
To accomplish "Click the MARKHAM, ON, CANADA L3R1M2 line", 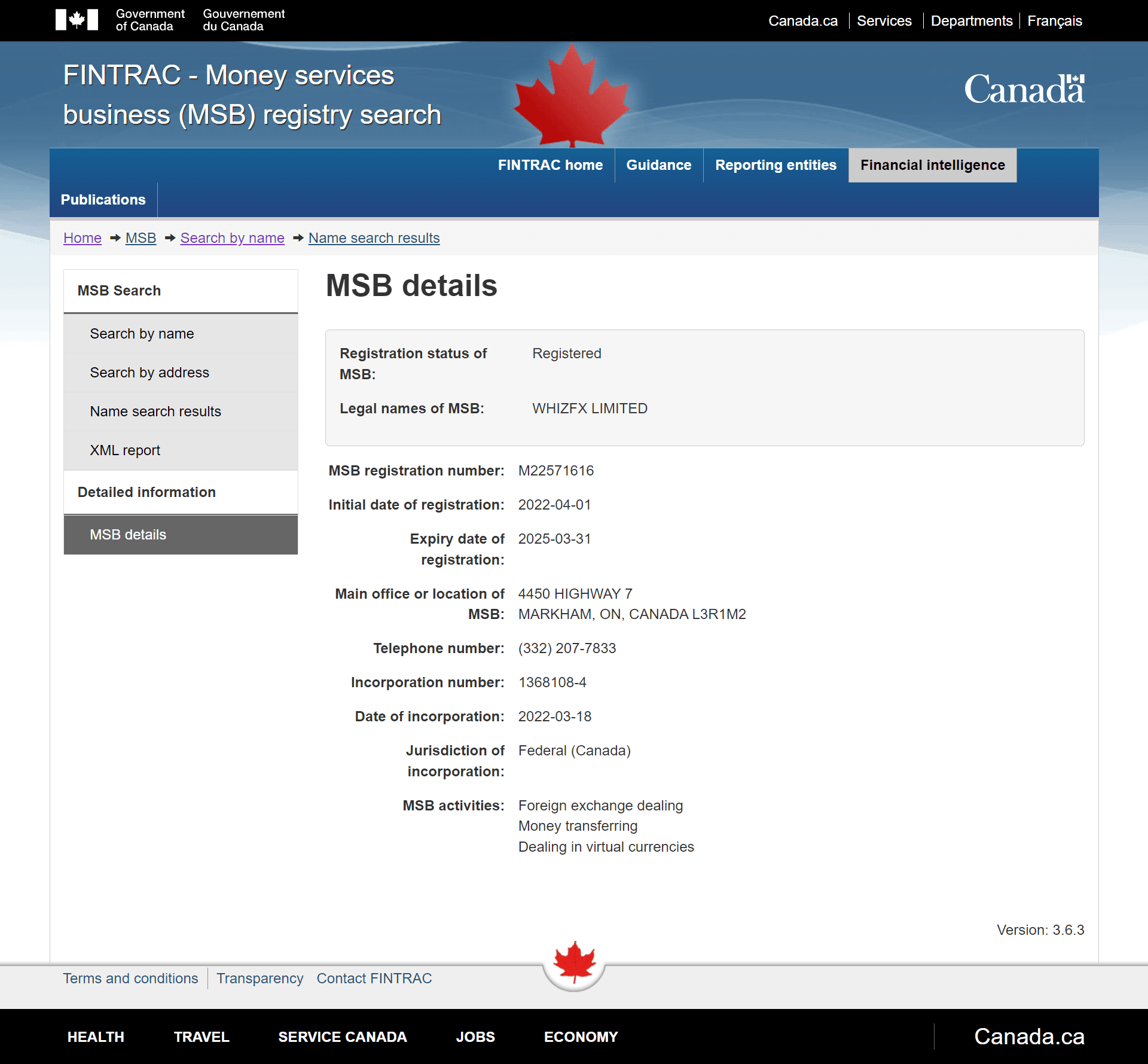I will tap(631, 614).
